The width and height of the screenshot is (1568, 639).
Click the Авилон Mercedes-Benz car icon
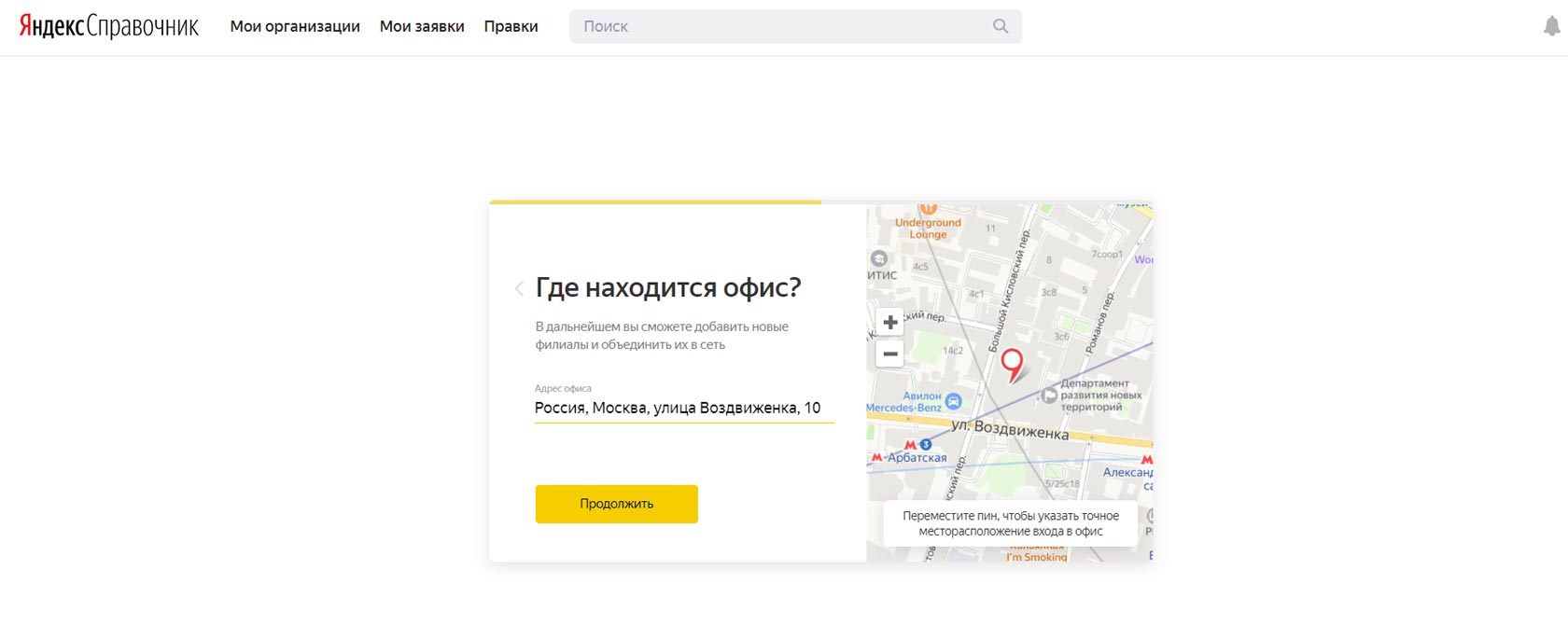coord(953,401)
